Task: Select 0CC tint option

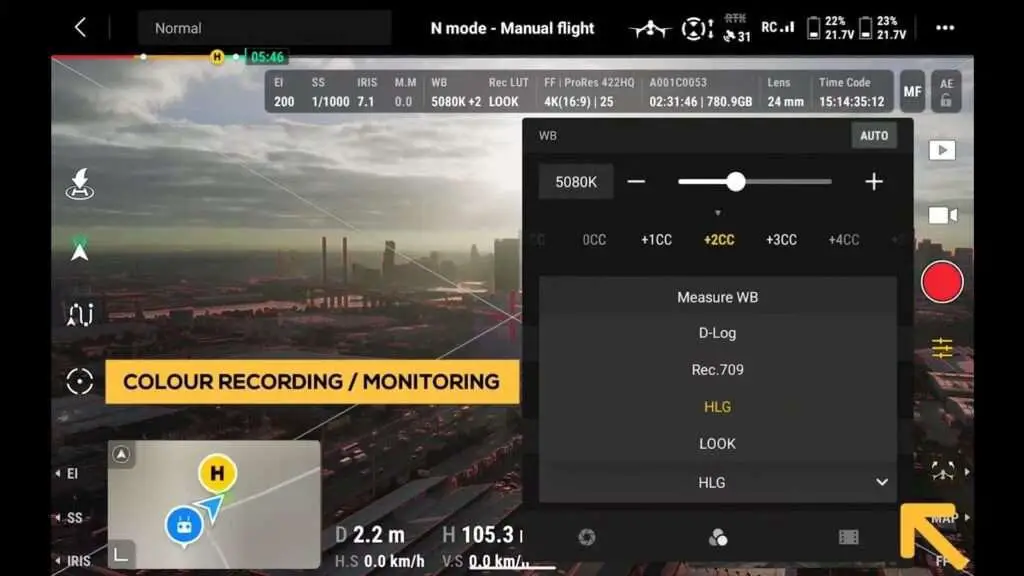Action: 594,240
